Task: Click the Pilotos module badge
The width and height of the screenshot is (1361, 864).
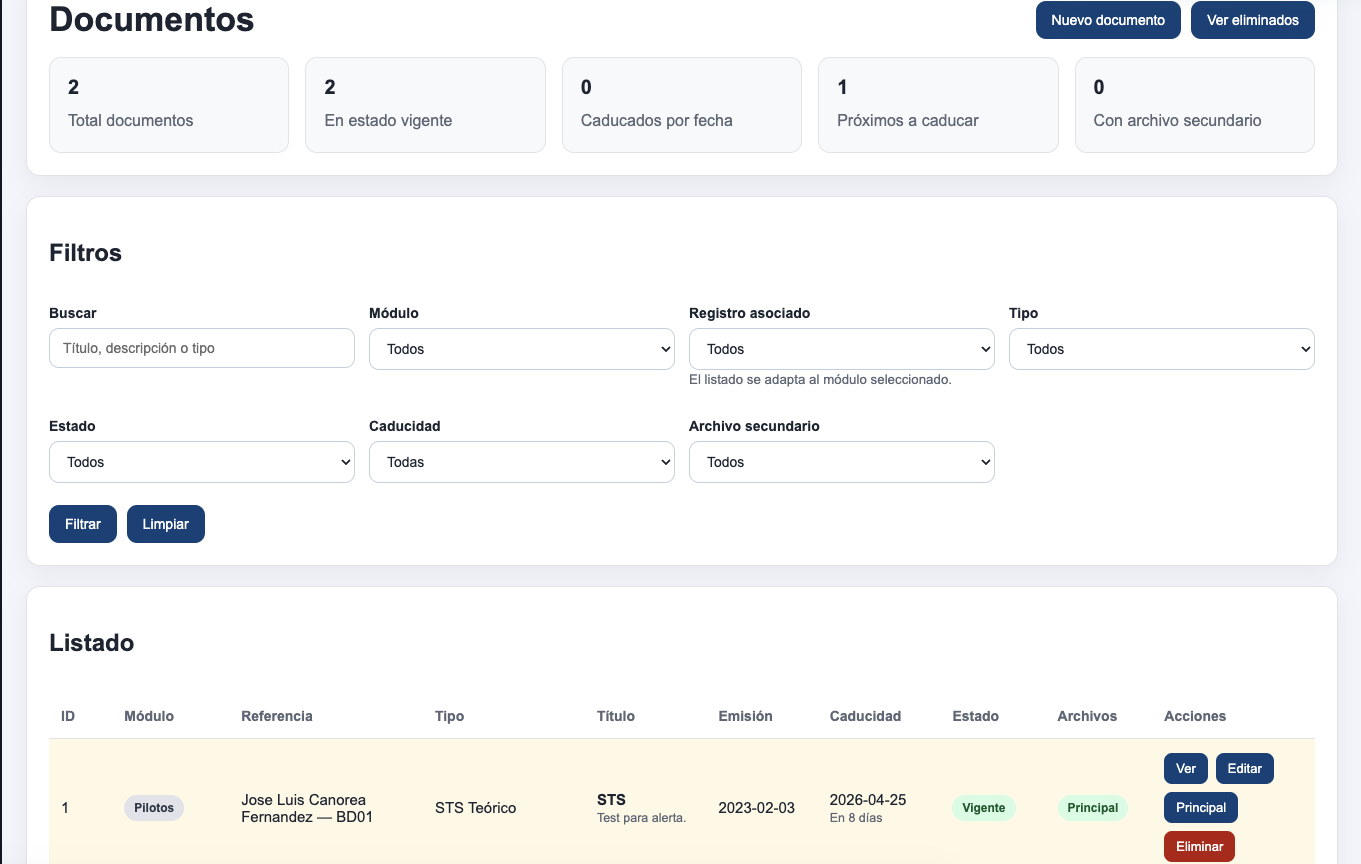Action: tap(154, 808)
